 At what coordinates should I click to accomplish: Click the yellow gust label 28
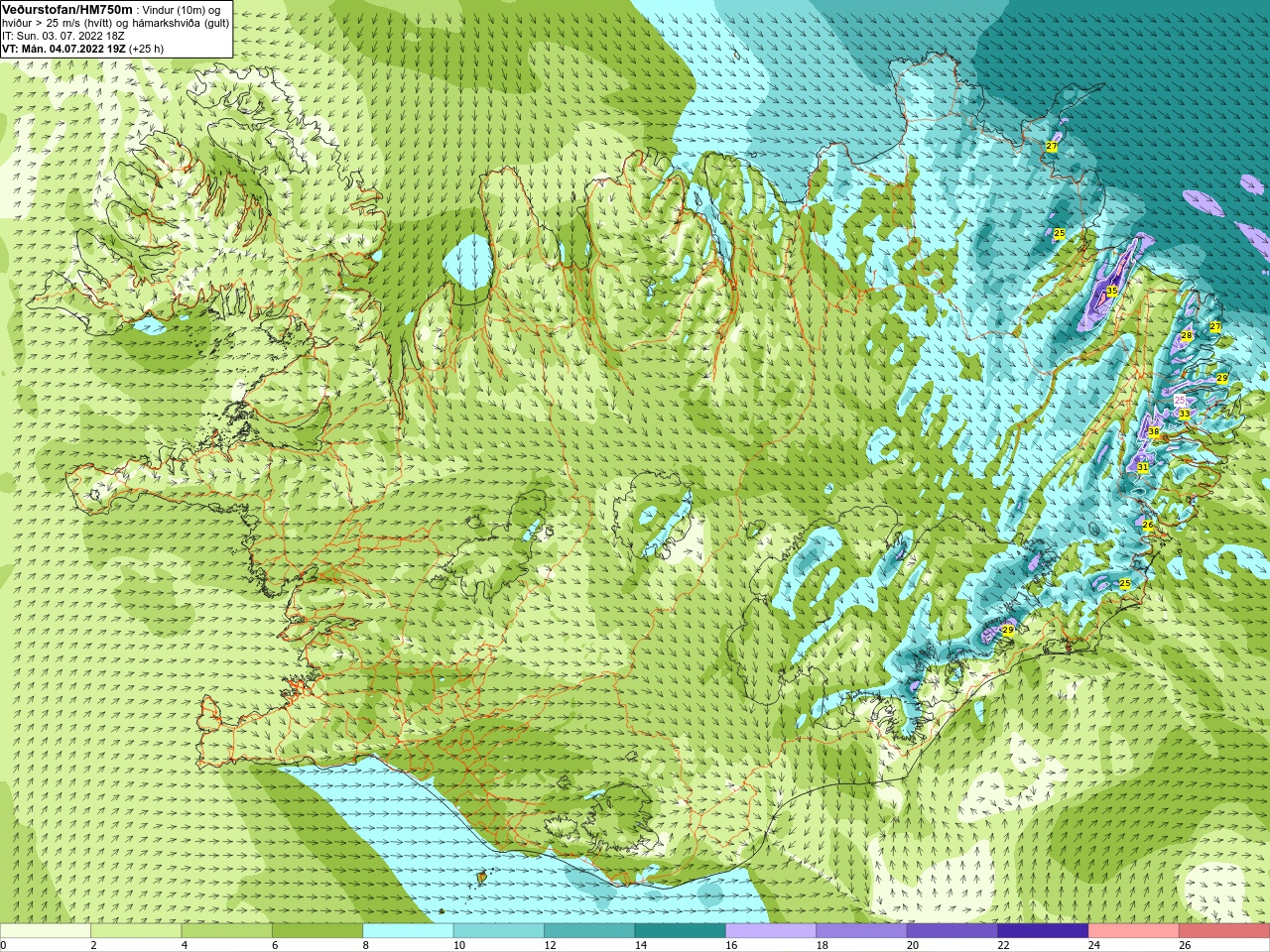click(x=1187, y=336)
